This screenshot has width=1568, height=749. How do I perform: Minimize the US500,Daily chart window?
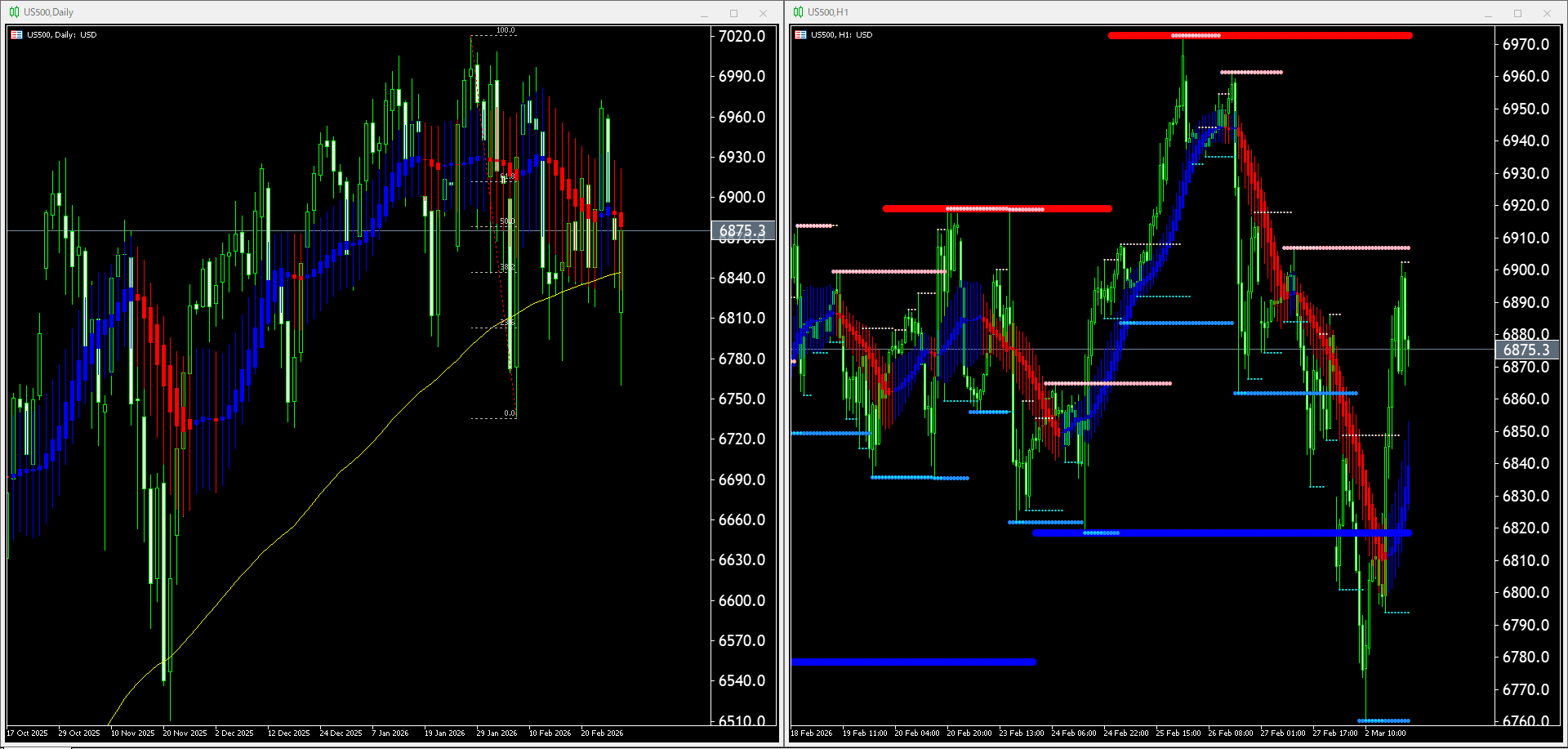point(704,13)
